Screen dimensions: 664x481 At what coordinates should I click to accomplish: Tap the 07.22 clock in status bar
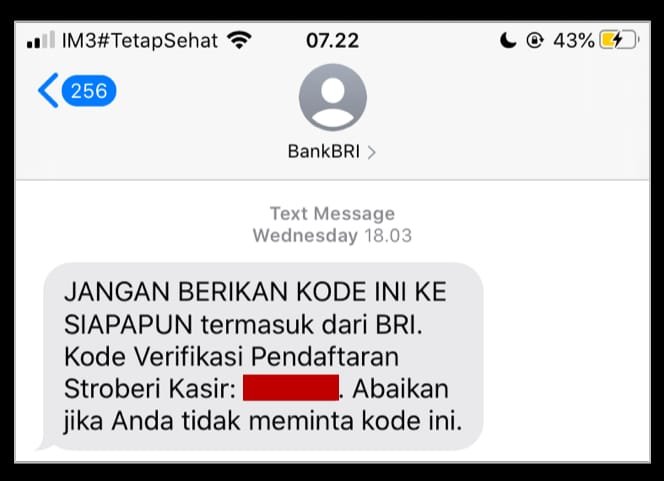(x=332, y=41)
